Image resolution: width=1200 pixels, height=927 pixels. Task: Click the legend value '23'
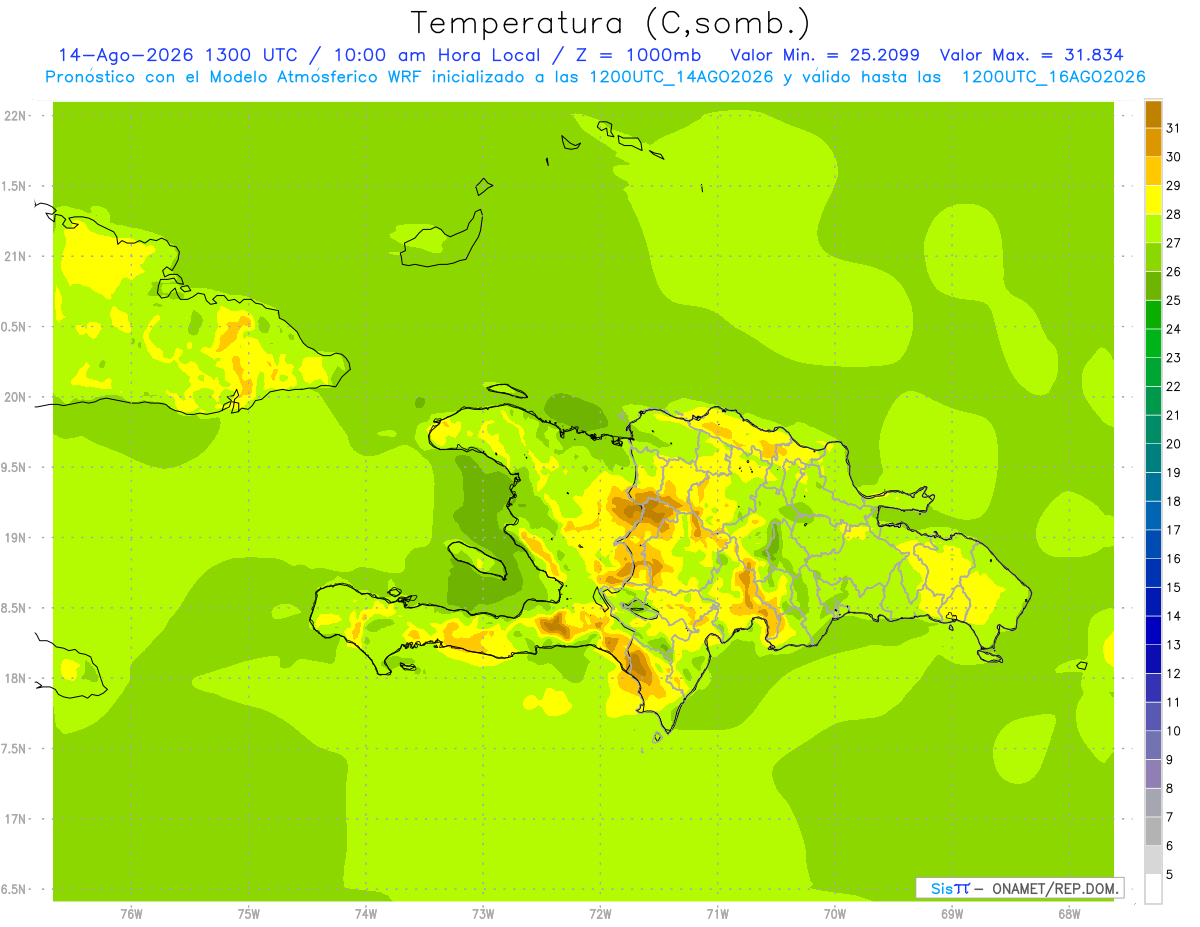tap(1174, 358)
